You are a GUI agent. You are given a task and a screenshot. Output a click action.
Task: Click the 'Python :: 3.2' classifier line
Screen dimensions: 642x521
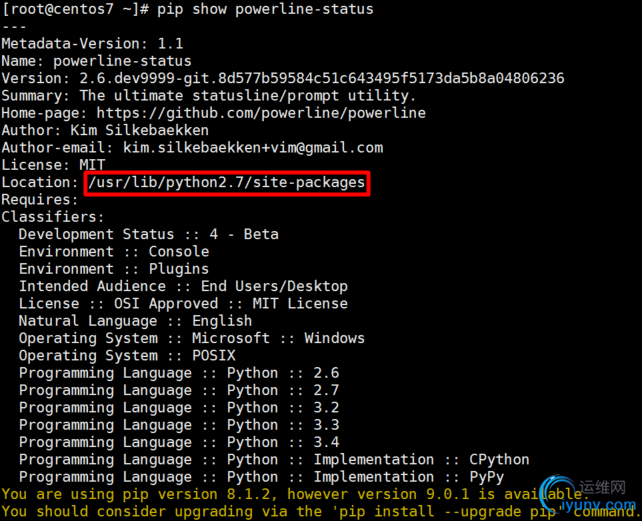(179, 408)
